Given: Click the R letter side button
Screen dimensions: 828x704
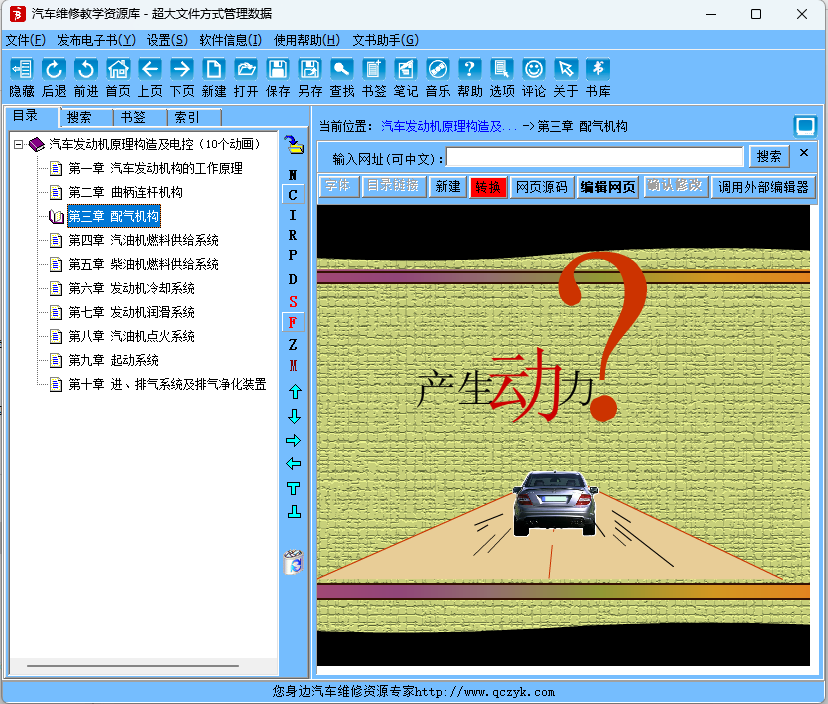Looking at the screenshot, I should coord(293,235).
